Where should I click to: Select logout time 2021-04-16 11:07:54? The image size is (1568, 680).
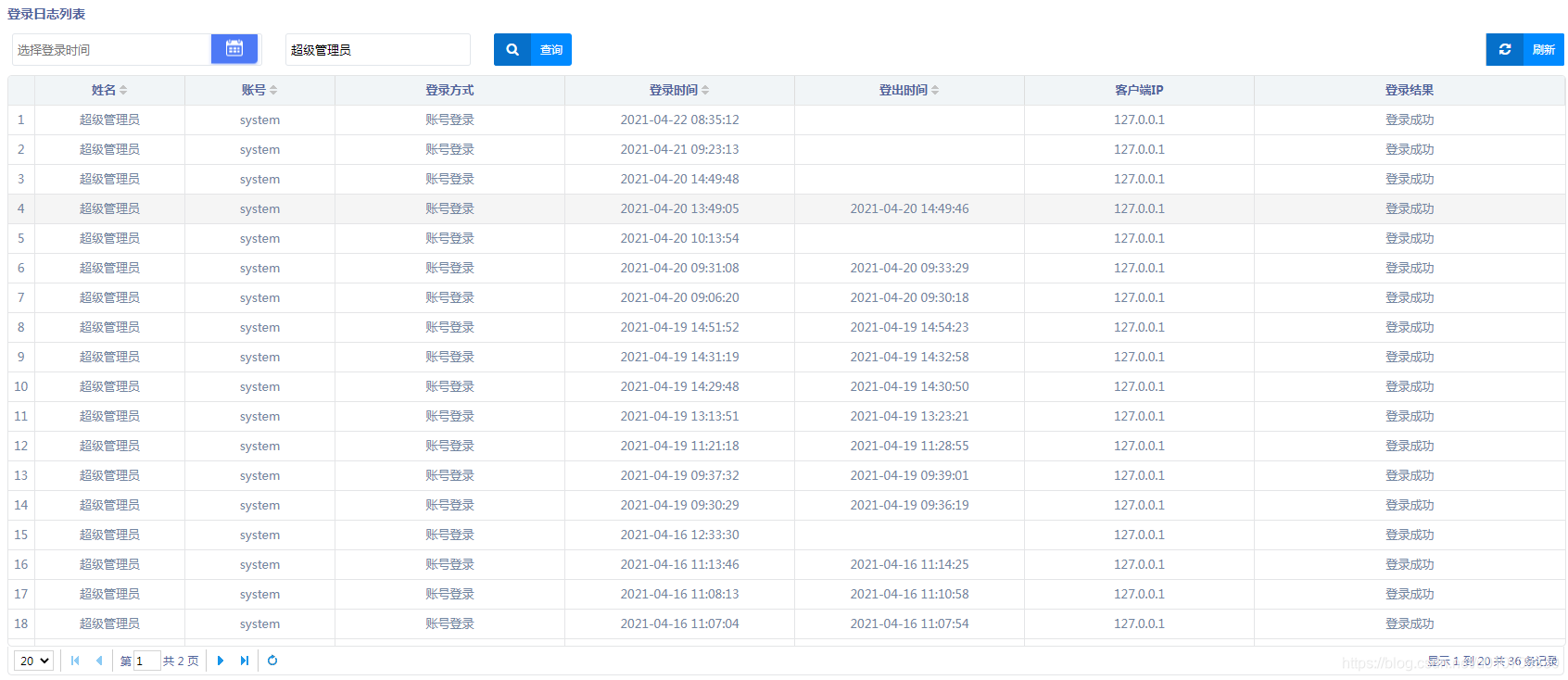(x=909, y=623)
